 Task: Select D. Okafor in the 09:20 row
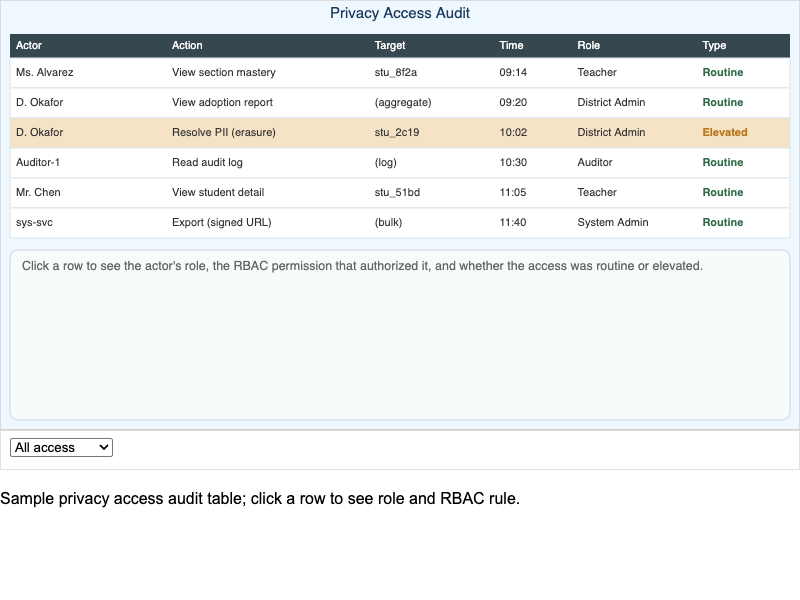point(39,103)
